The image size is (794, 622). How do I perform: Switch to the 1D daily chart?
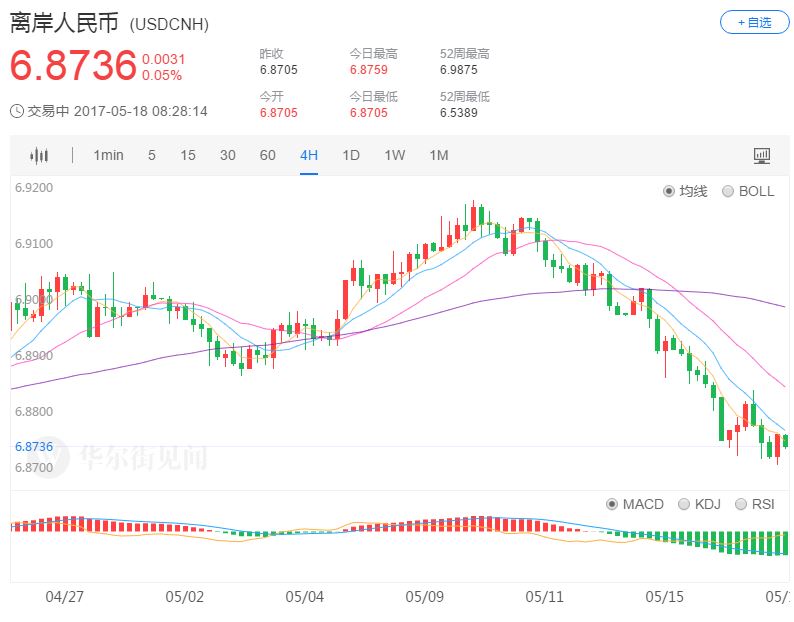click(x=351, y=155)
